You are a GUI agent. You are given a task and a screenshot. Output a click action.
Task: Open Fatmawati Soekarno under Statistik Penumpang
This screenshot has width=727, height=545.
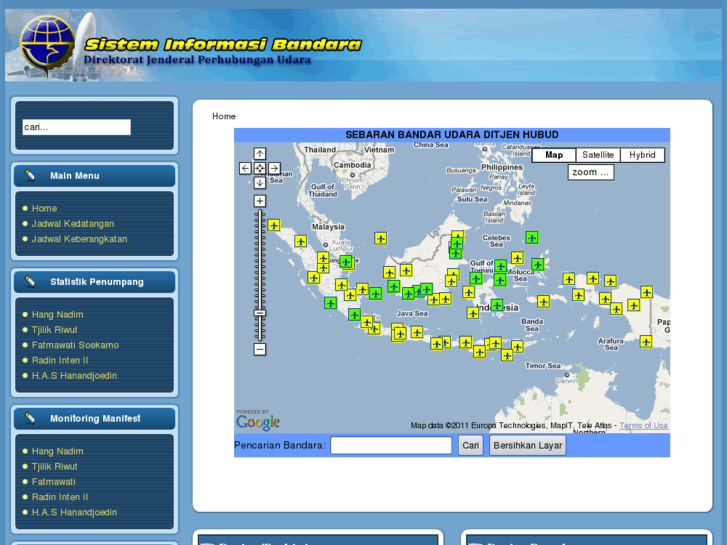tap(75, 346)
